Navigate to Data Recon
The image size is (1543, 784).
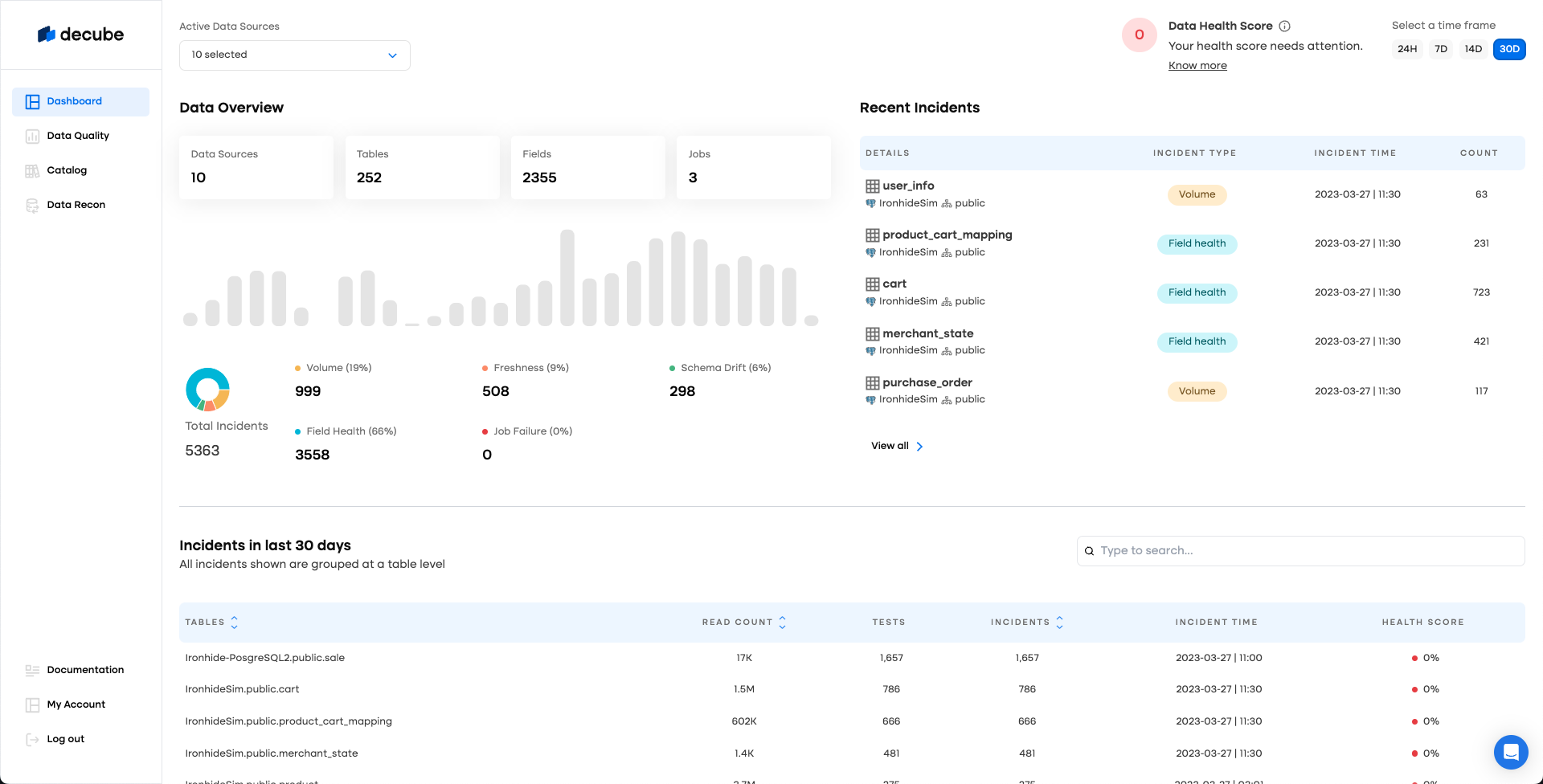76,205
